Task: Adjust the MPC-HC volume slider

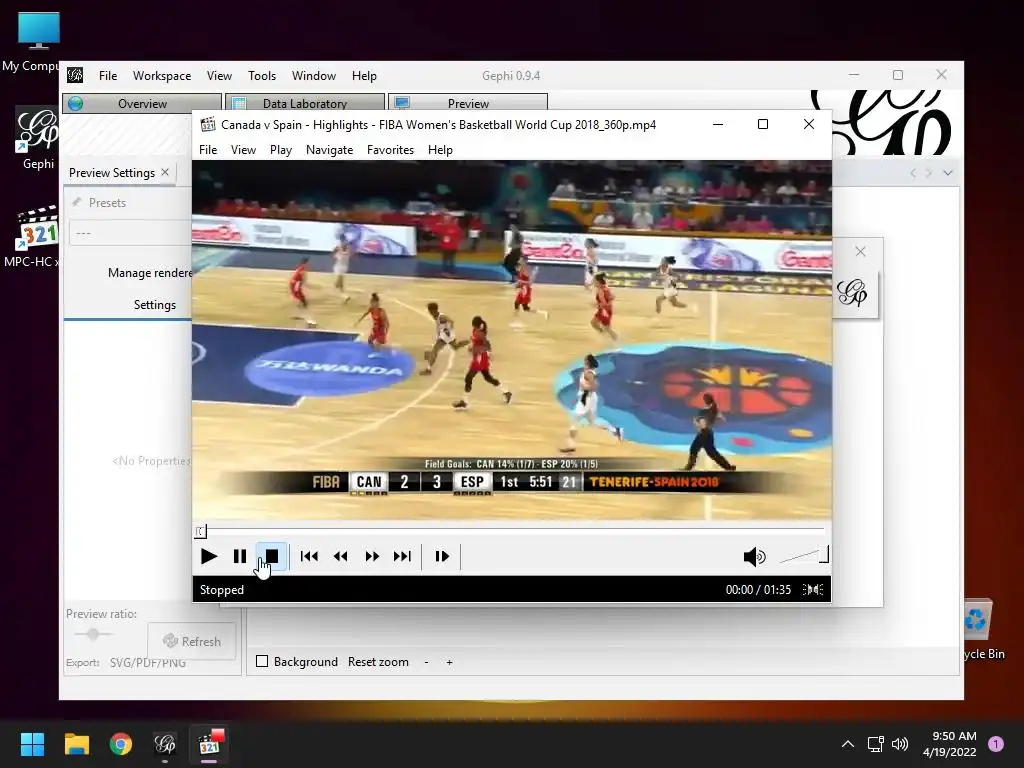Action: pyautogui.click(x=804, y=555)
